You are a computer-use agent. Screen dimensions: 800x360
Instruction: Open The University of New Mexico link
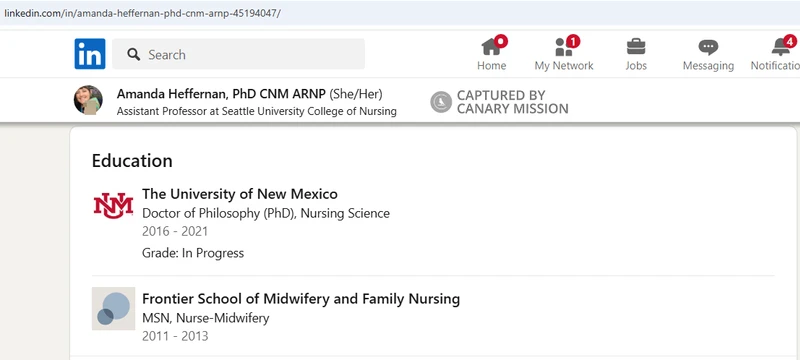pos(240,194)
